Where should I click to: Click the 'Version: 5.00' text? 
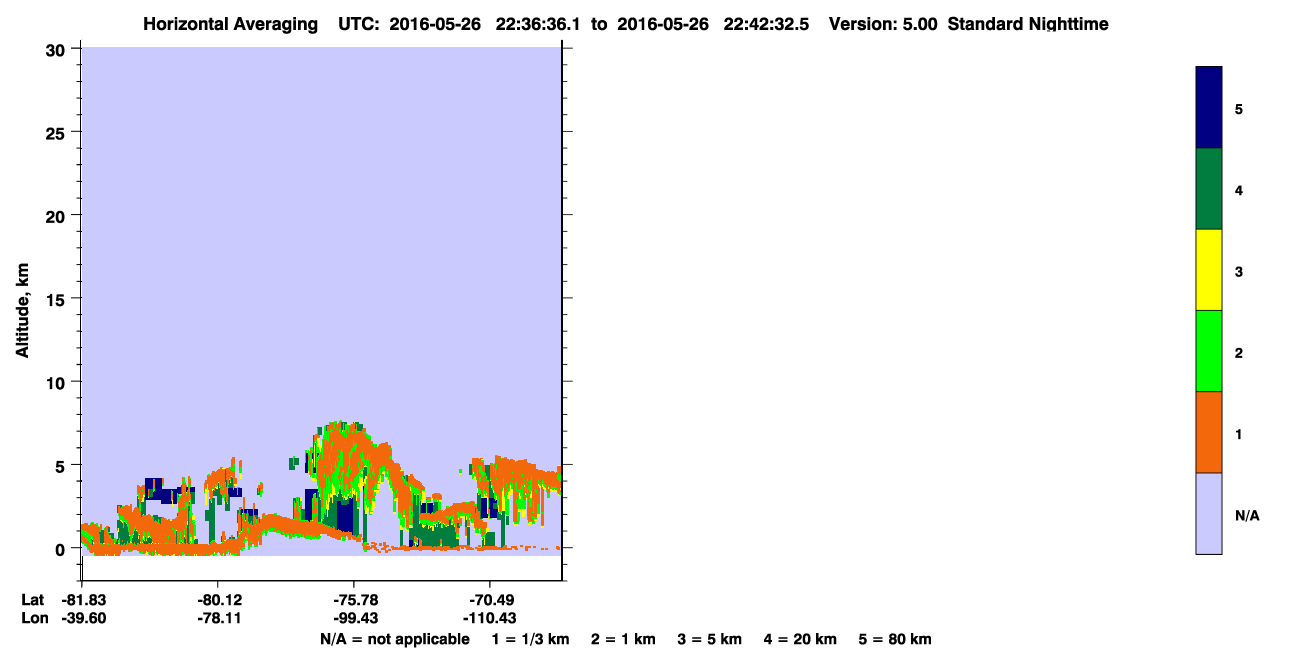(883, 24)
